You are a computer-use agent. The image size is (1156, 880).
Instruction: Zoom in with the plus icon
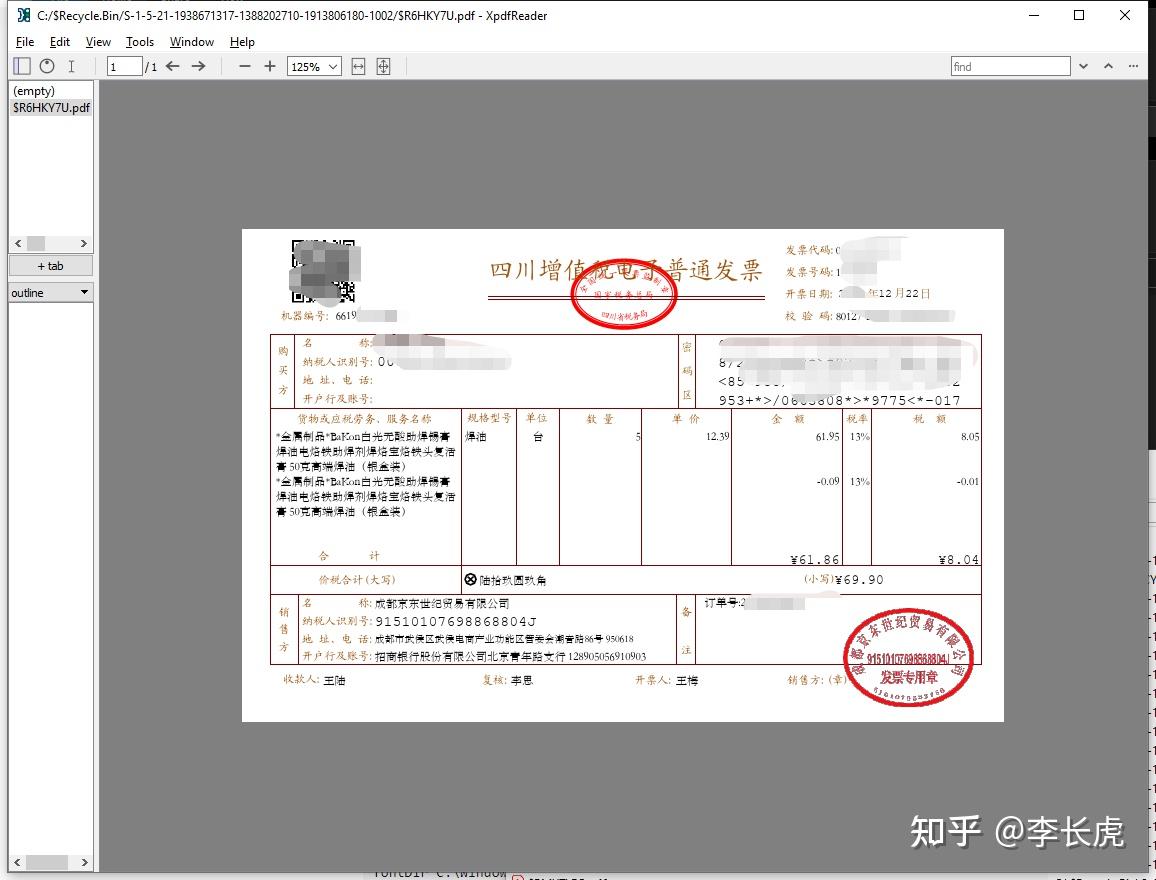click(x=270, y=66)
